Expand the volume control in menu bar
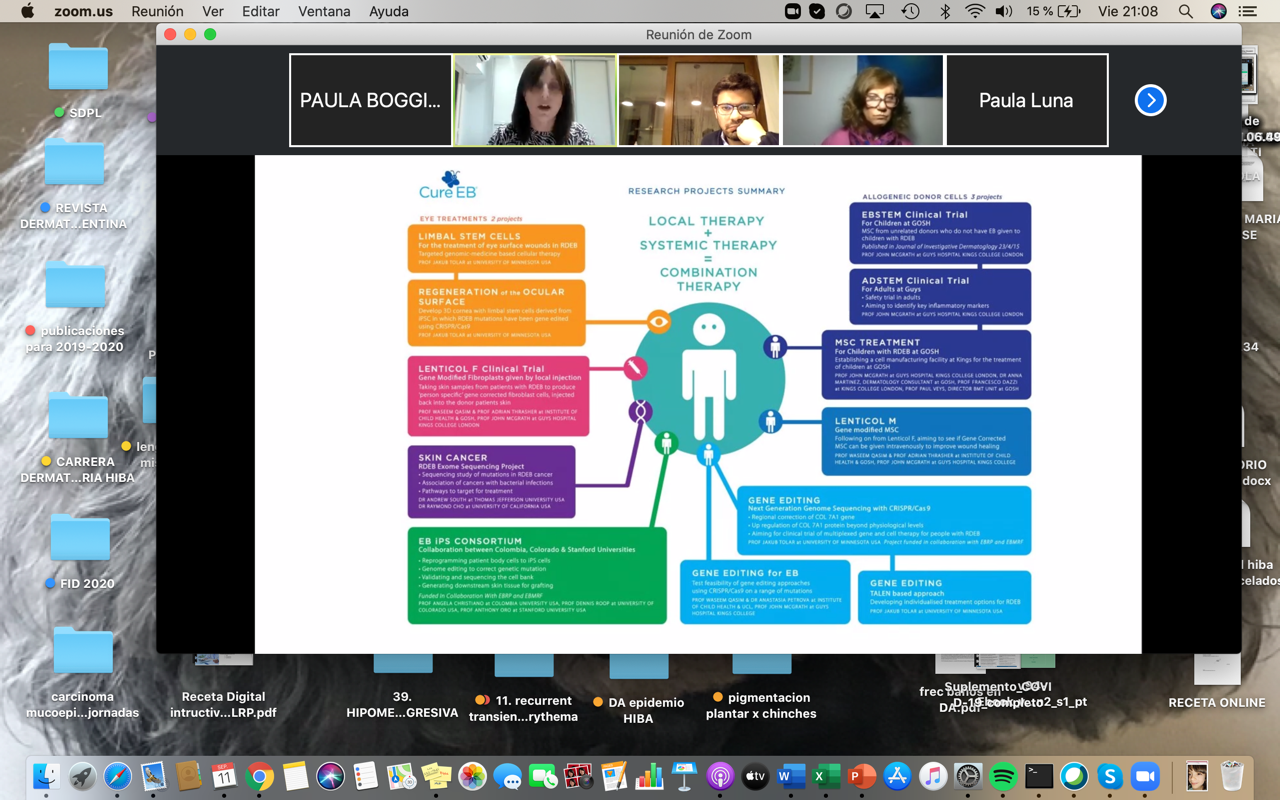 [1003, 12]
